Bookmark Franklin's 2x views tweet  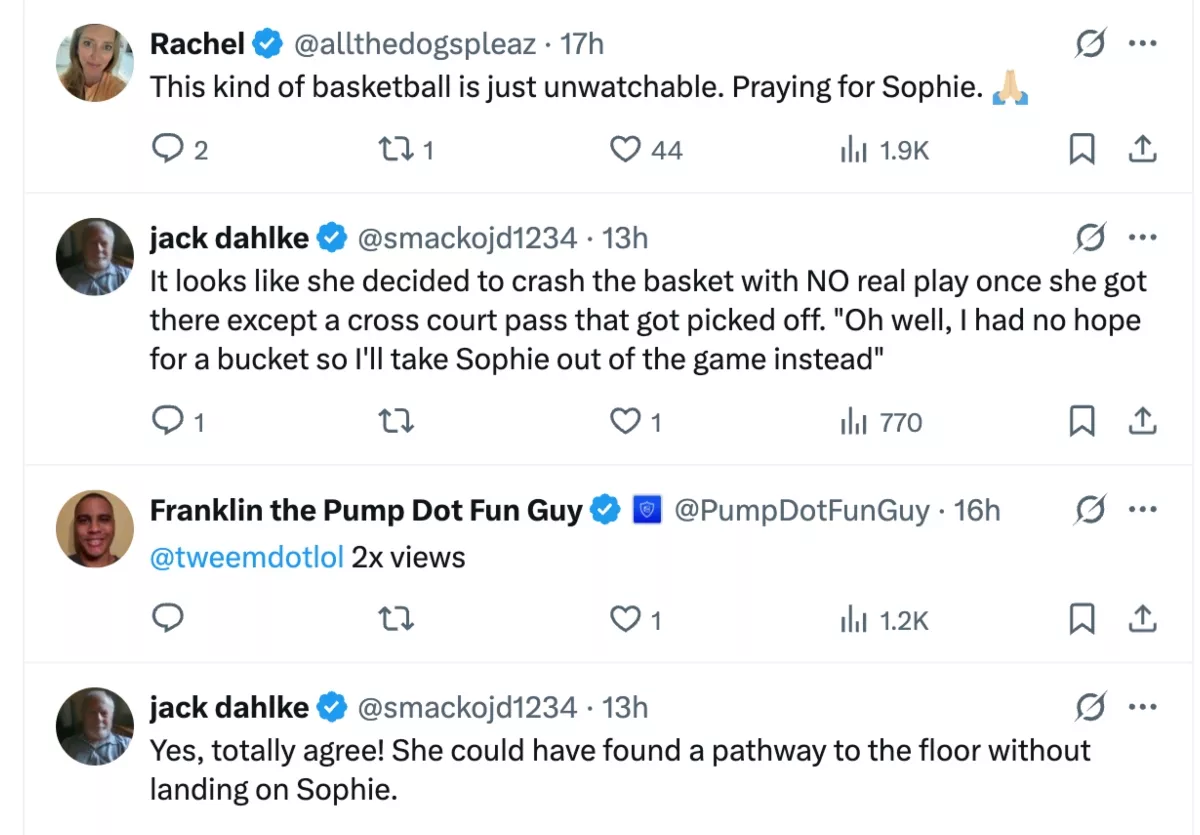coord(1081,620)
